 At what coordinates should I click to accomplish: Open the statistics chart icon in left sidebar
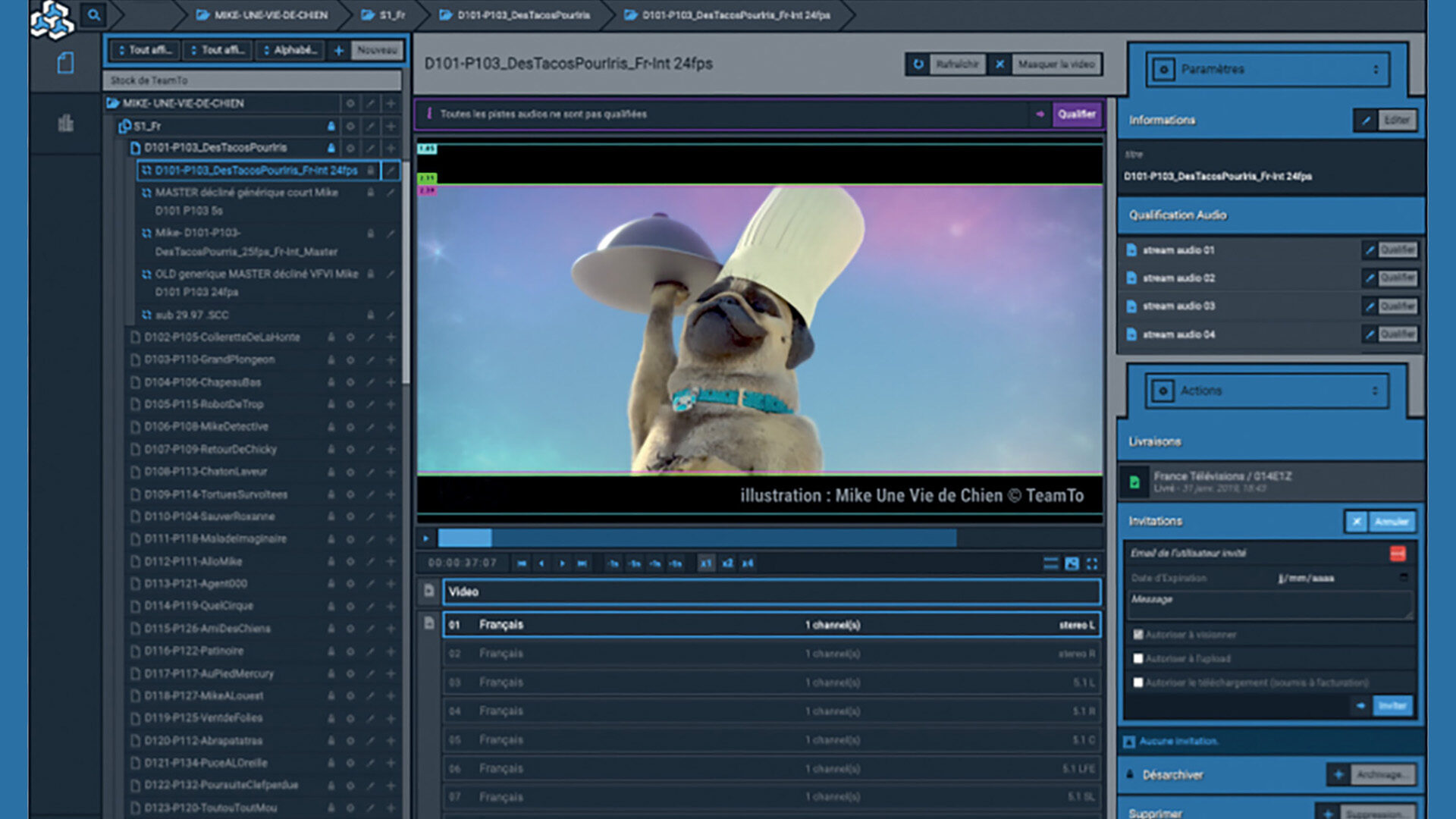tap(66, 123)
